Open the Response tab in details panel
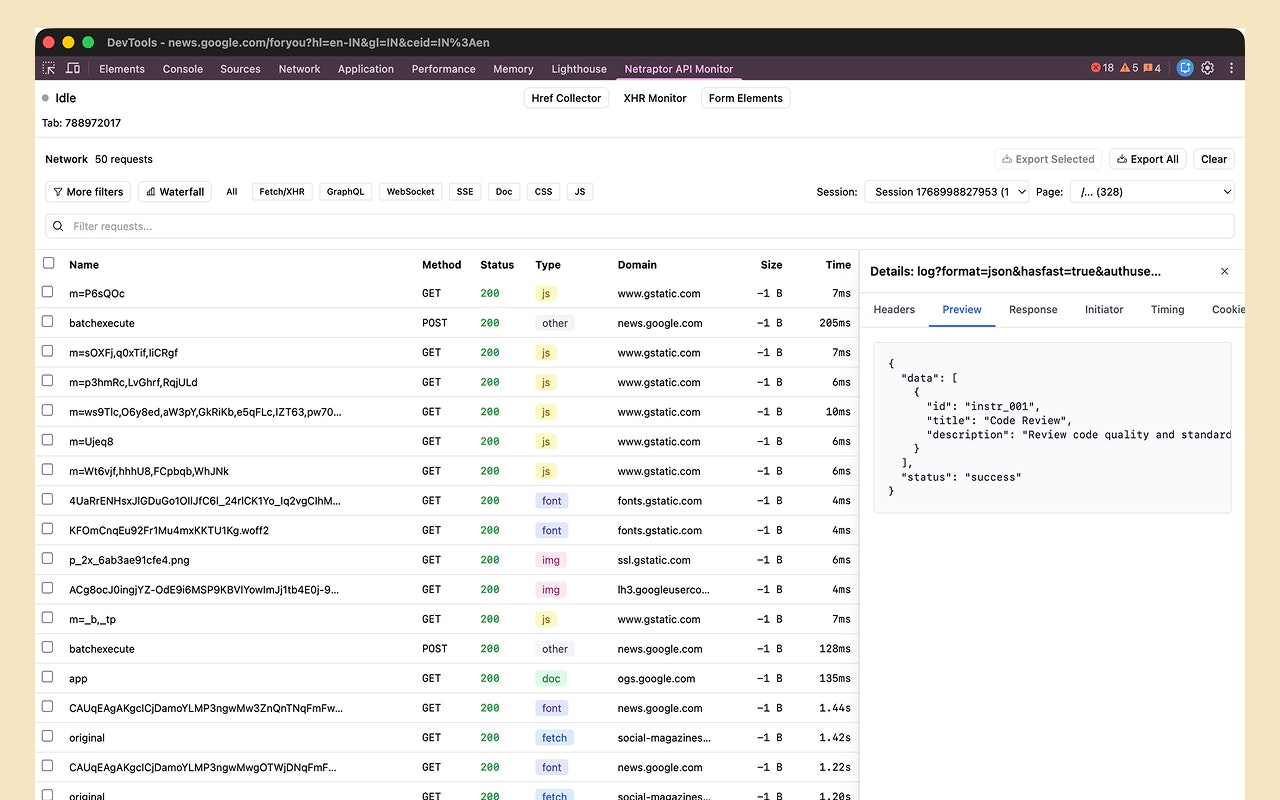This screenshot has height=800, width=1280. tap(1033, 310)
